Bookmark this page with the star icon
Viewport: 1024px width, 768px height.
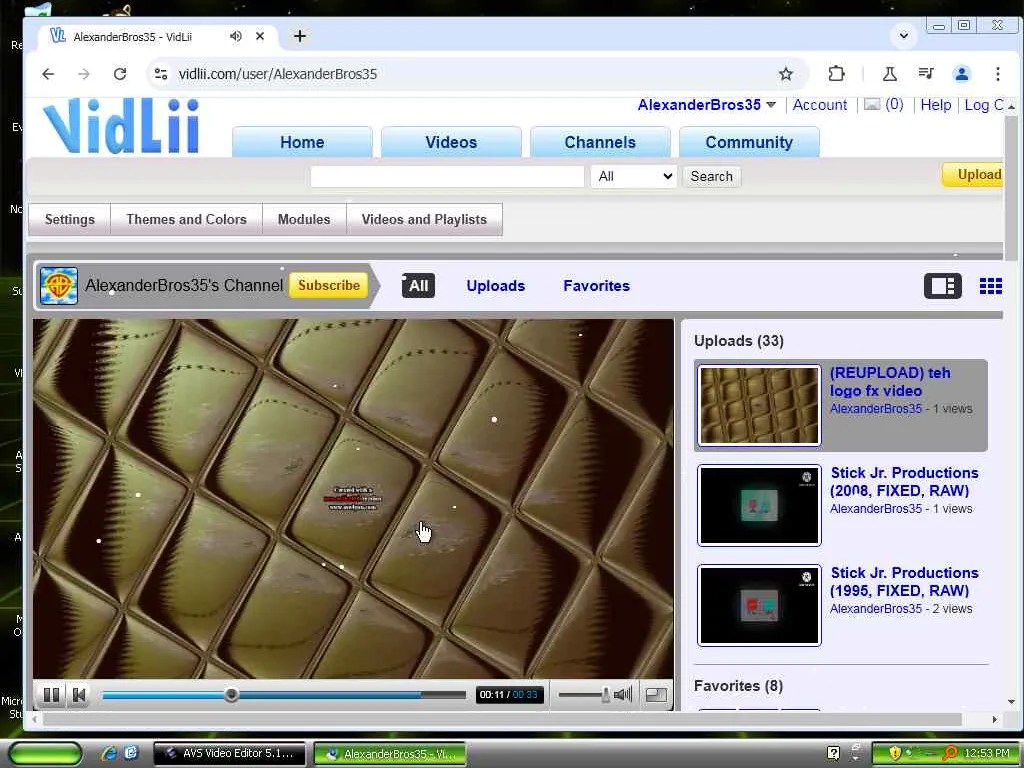(x=786, y=74)
